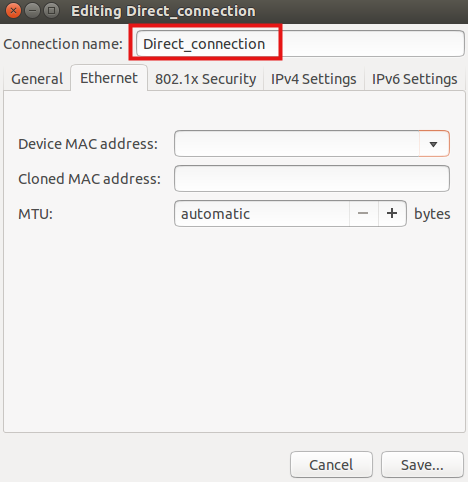Focus the Connection name text field
Viewport: 468px width, 482px height.
[x=300, y=44]
